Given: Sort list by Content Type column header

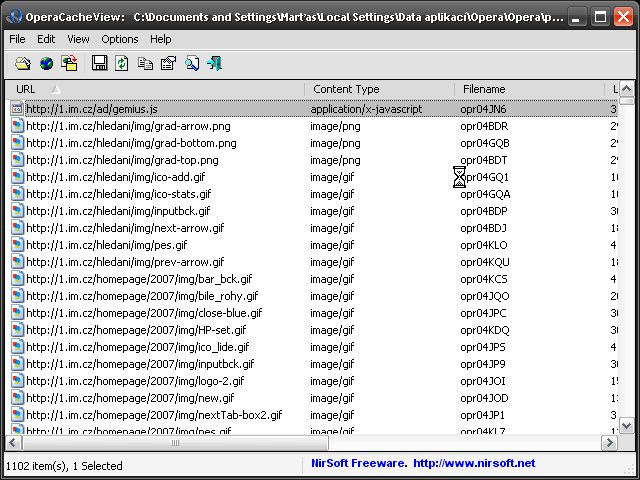Looking at the screenshot, I should (380, 89).
